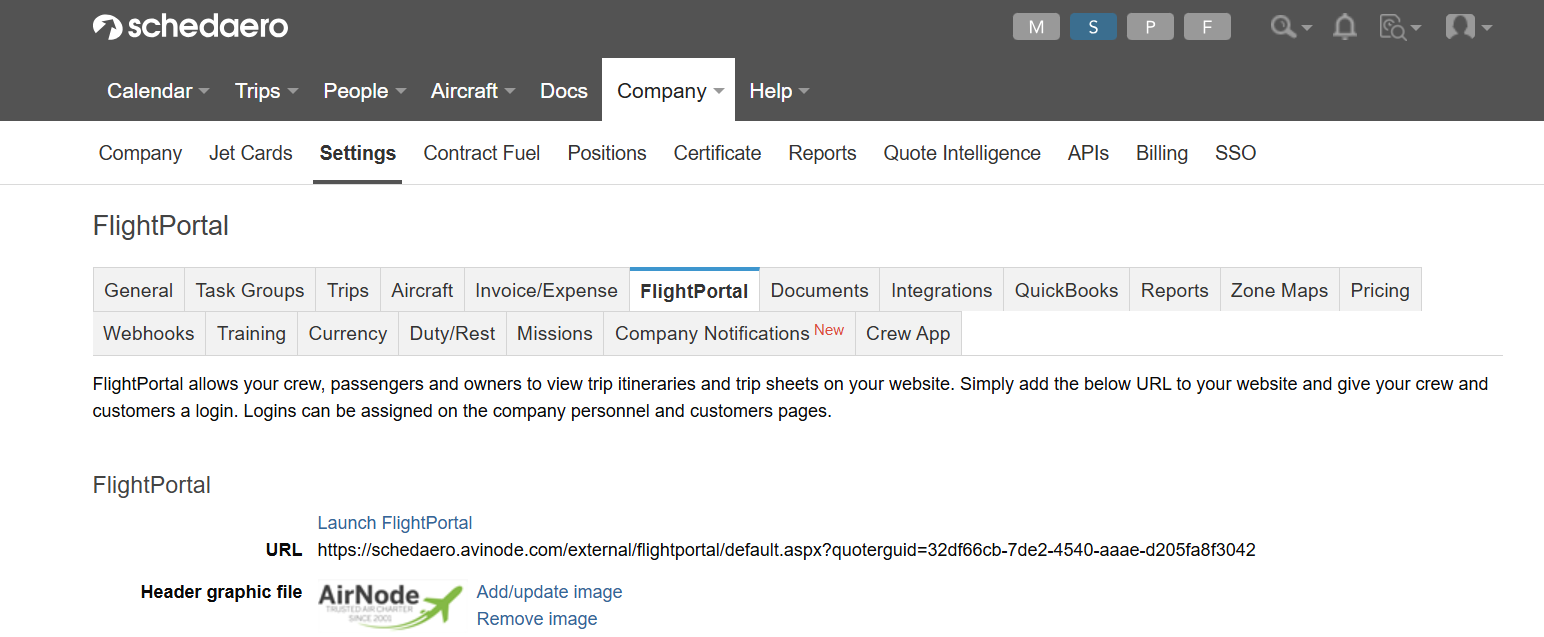Click the Schedaero logo
Image resolution: width=1544 pixels, height=637 pixels.
click(x=190, y=27)
